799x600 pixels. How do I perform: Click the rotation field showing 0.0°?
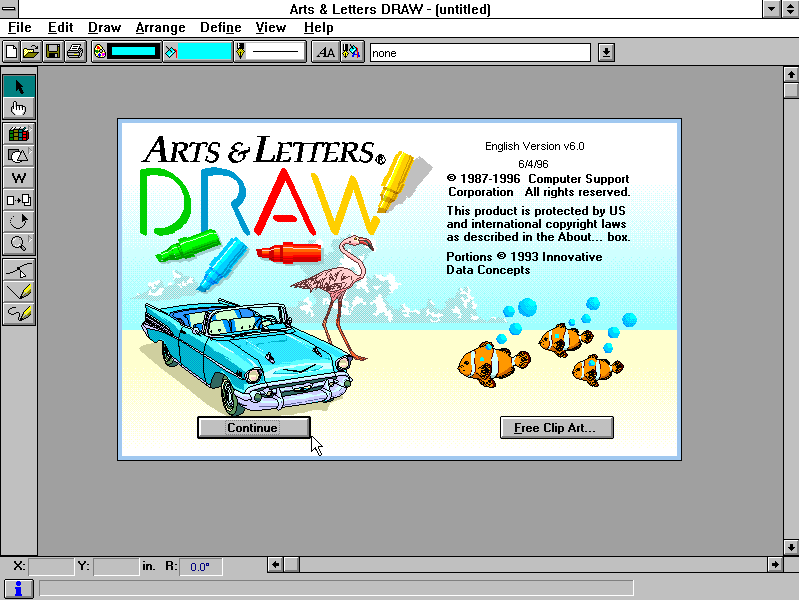click(201, 566)
